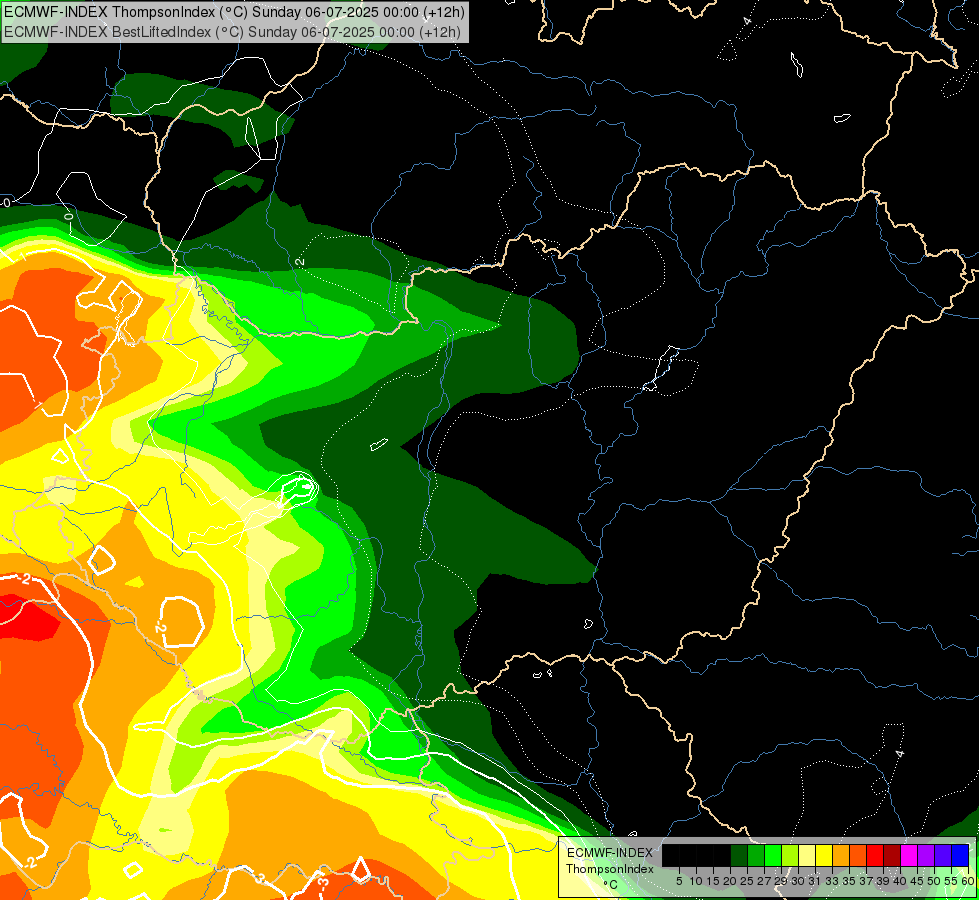Click the legend tick label 60
Viewport: 979px width, 900px height.
click(x=968, y=881)
